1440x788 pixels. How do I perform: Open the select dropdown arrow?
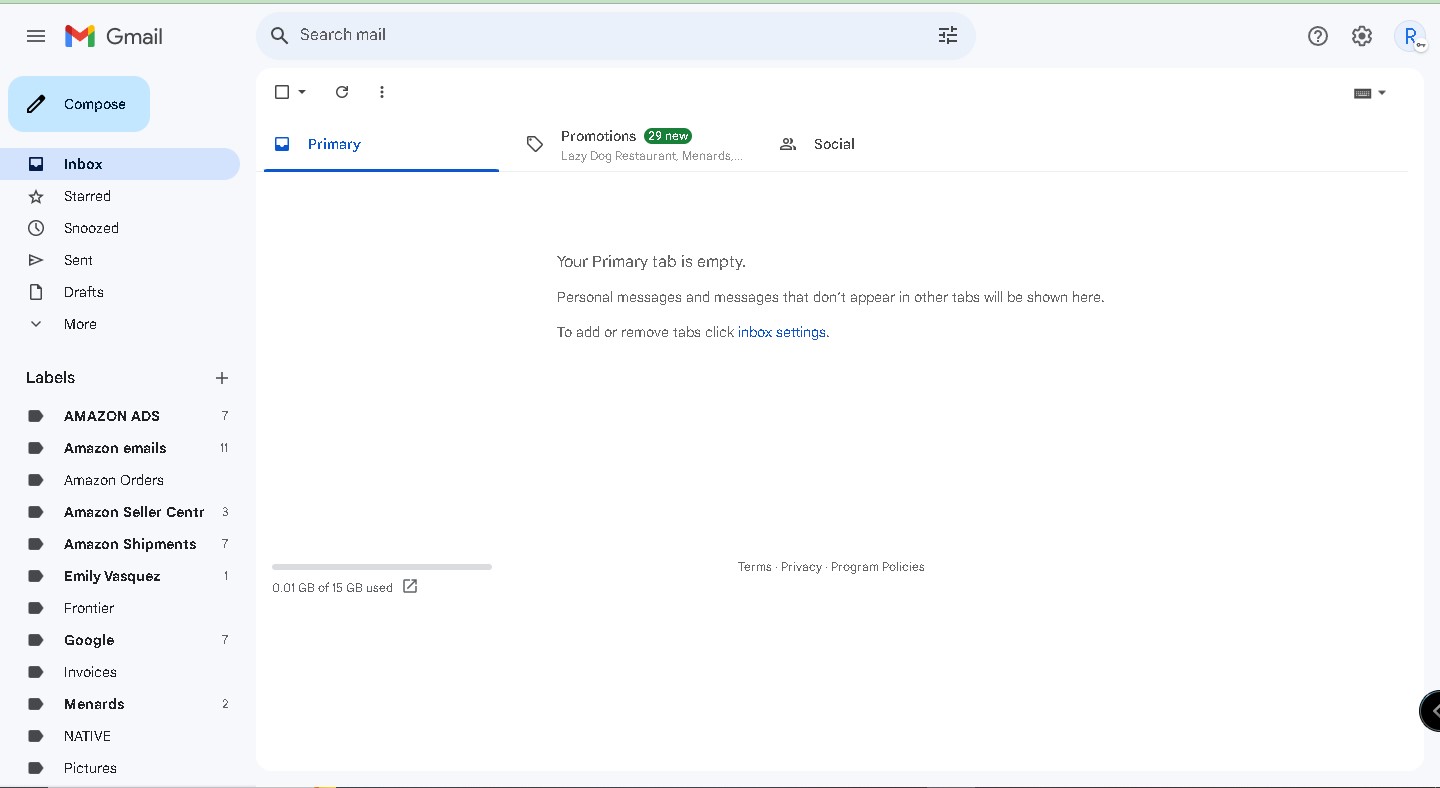[302, 92]
